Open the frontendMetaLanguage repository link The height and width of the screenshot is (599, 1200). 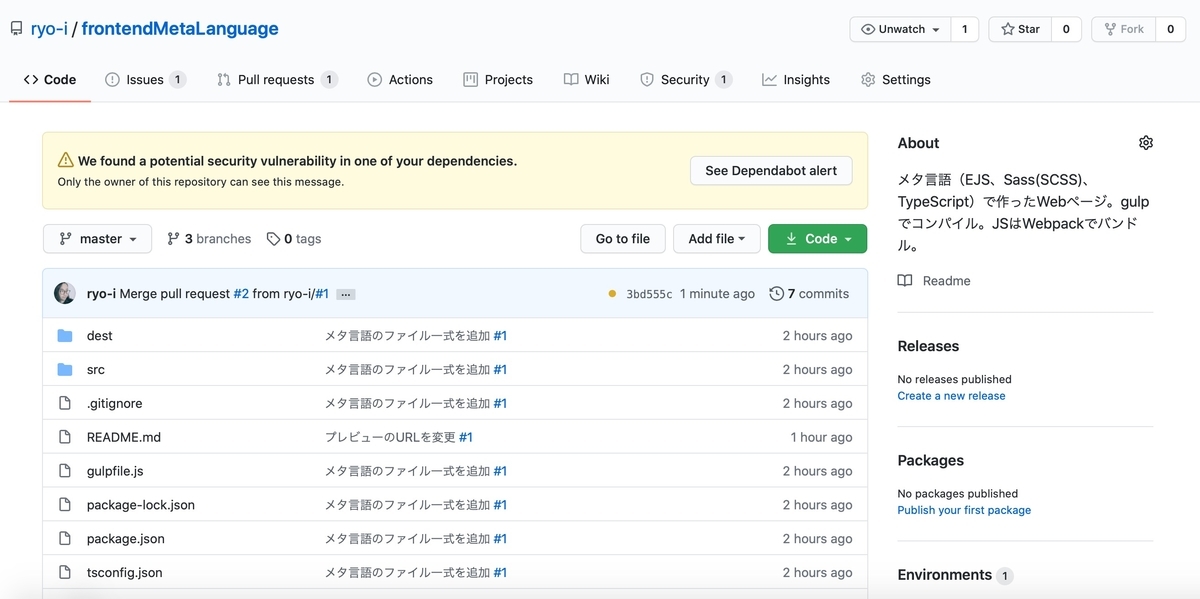coord(180,29)
